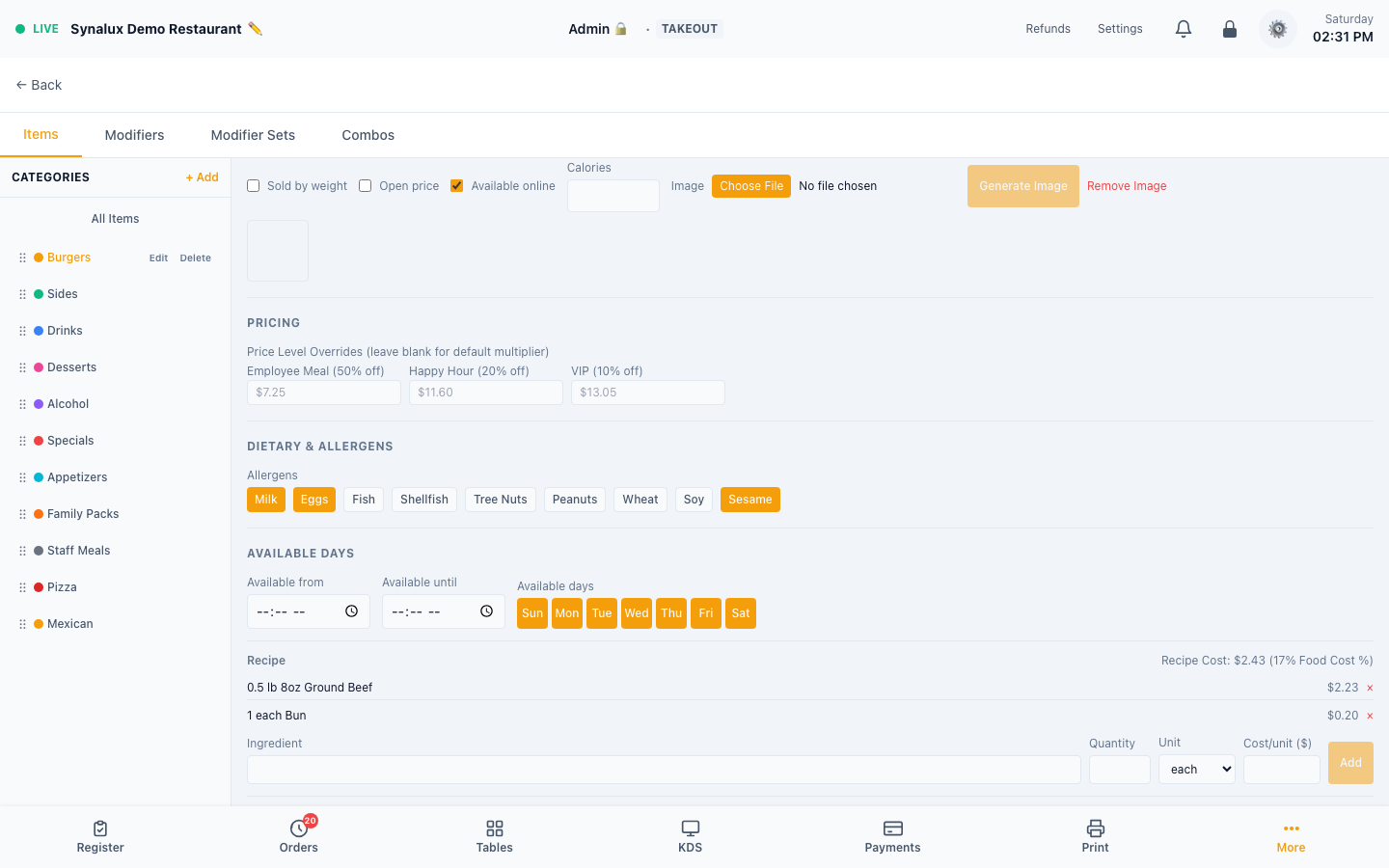Open the Payments card icon
1389x868 pixels.
coord(893,828)
